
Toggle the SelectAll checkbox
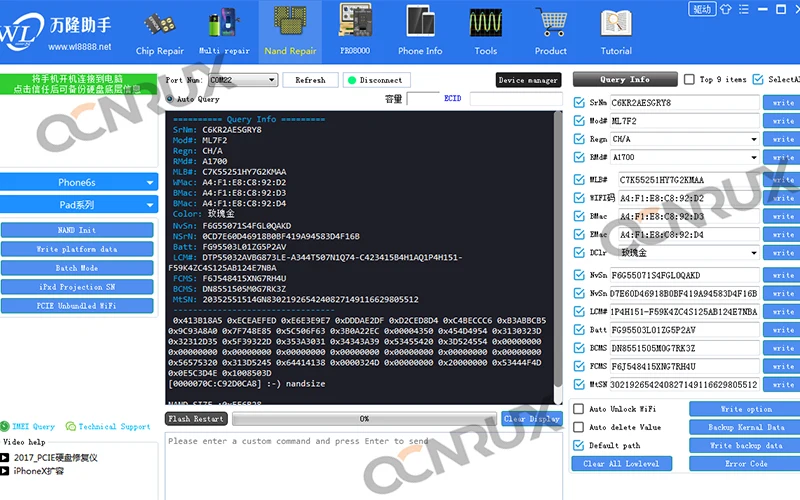pyautogui.click(x=758, y=80)
